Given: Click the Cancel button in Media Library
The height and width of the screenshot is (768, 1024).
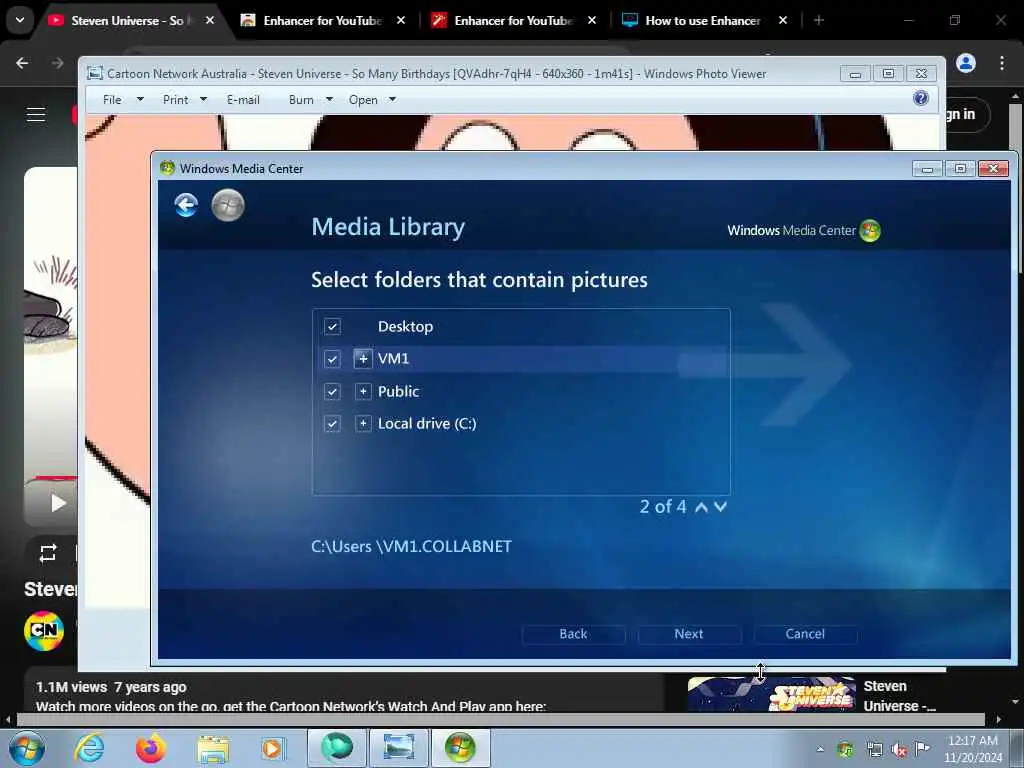Looking at the screenshot, I should [x=805, y=633].
